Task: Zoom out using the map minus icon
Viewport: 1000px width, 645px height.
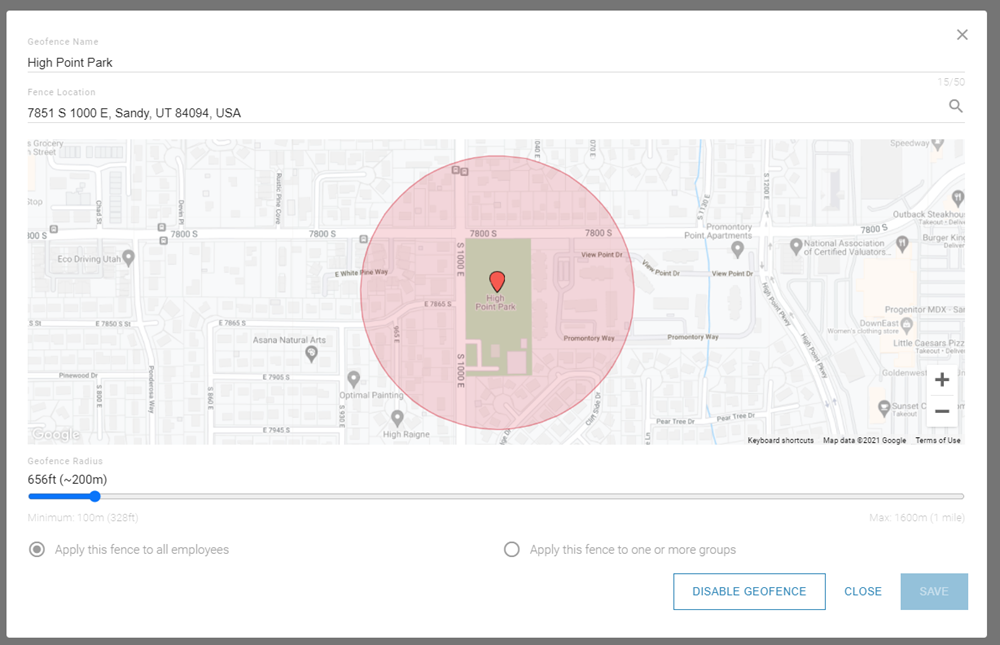Action: point(941,411)
